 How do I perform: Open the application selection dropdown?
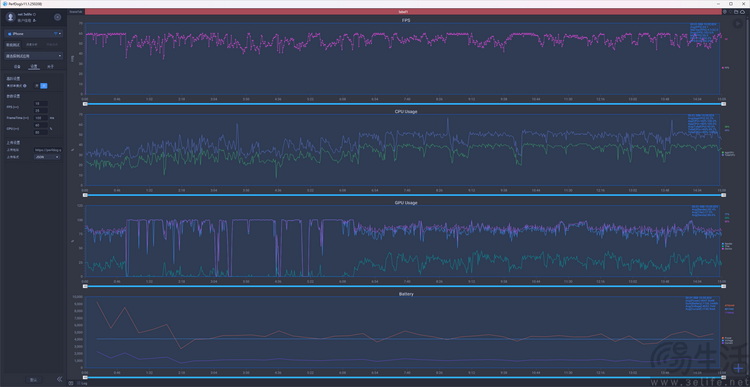click(x=33, y=56)
